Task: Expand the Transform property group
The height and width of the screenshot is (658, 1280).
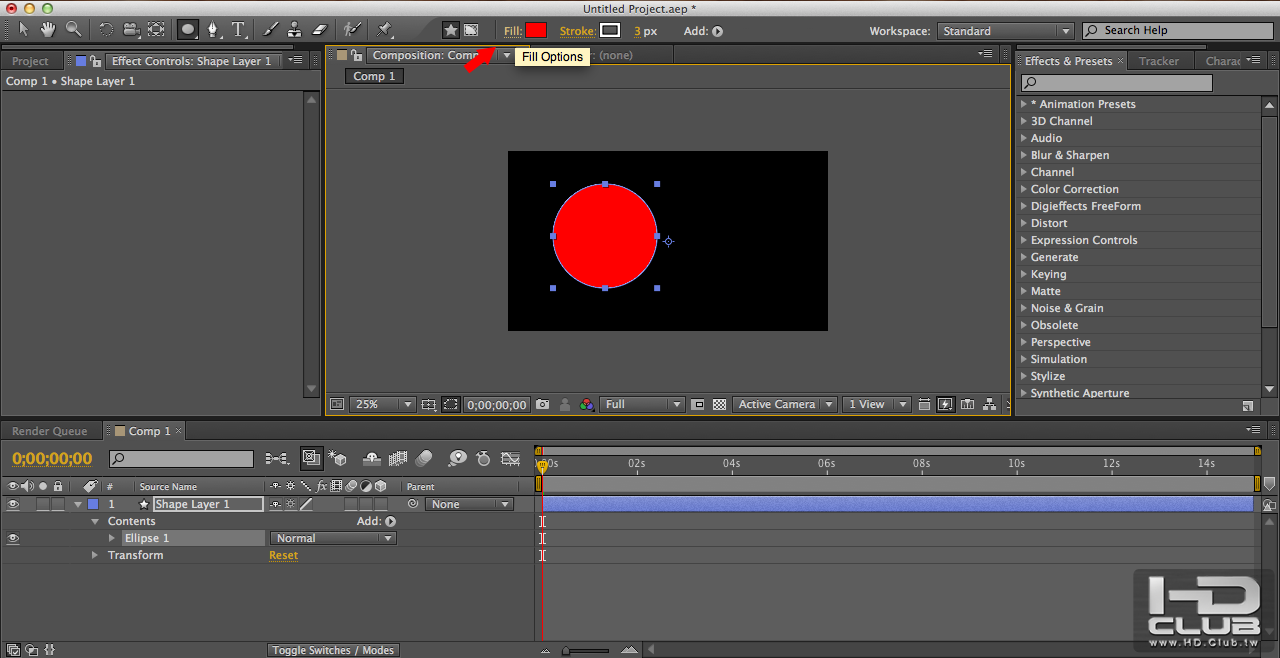Action: coord(96,555)
